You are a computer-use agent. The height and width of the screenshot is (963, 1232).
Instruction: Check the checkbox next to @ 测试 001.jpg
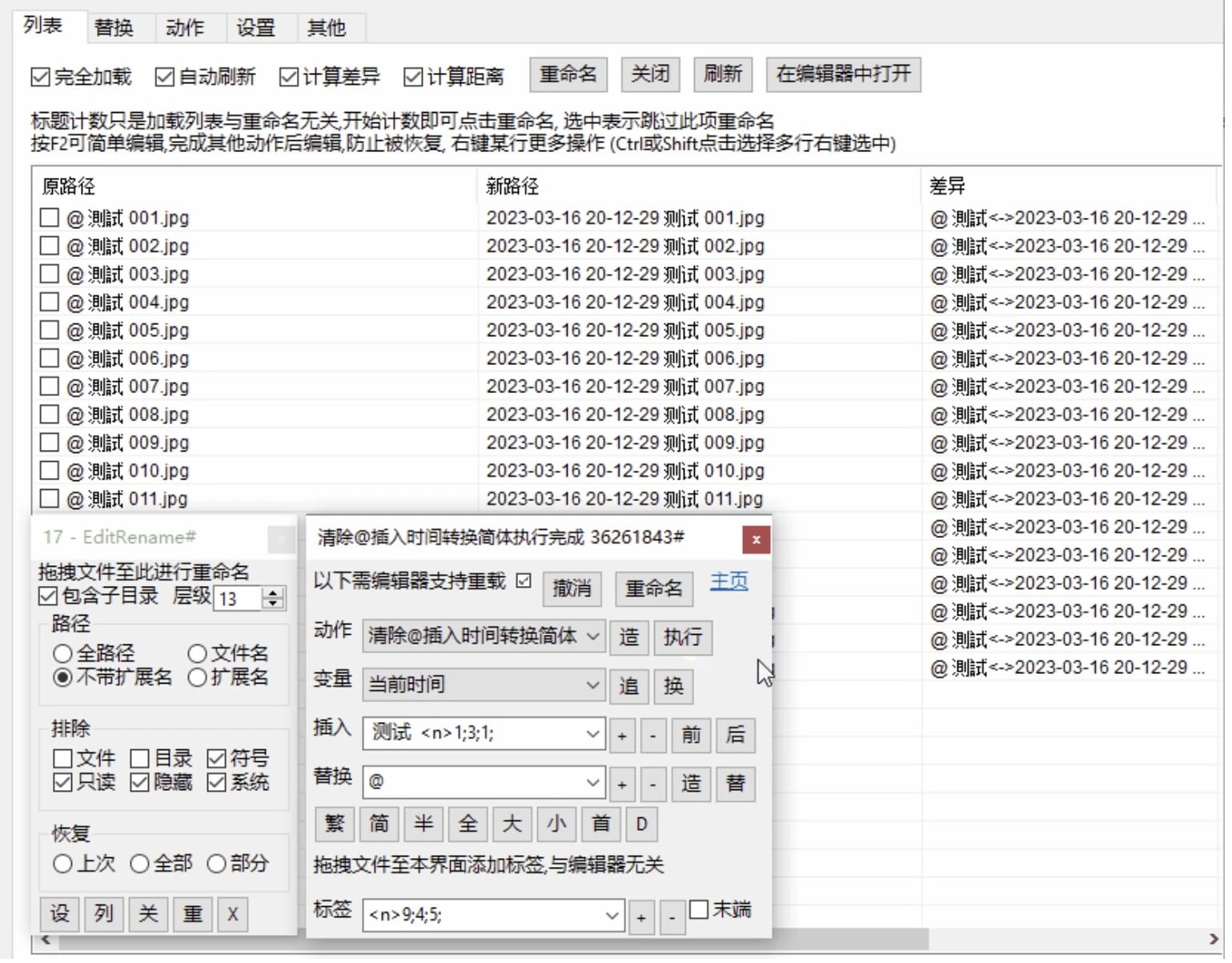point(49,216)
